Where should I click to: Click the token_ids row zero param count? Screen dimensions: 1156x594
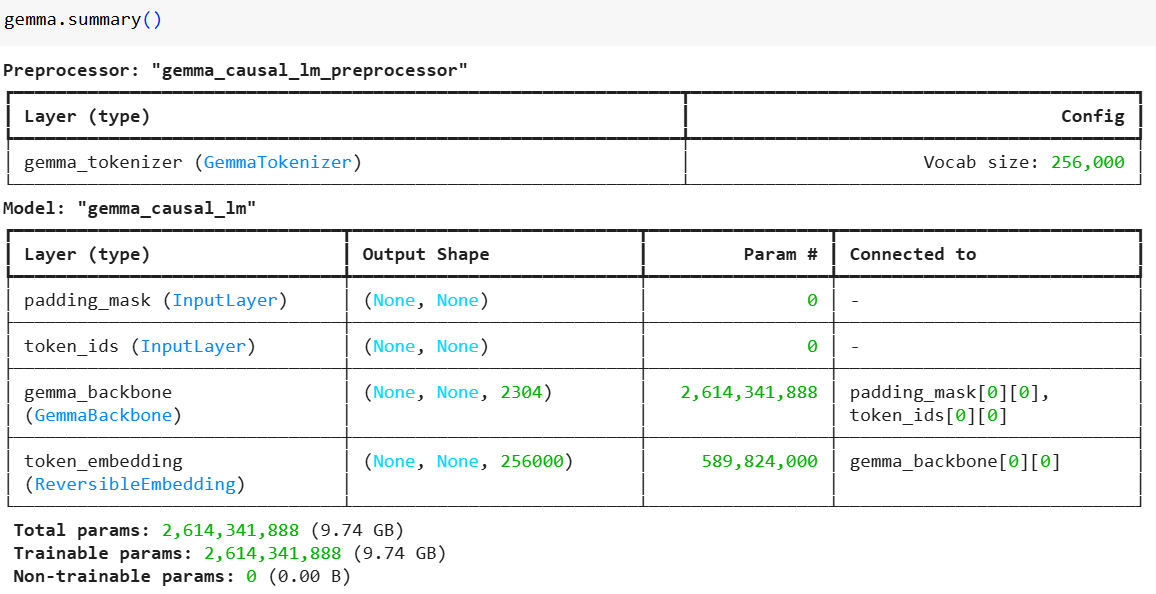pyautogui.click(x=812, y=346)
